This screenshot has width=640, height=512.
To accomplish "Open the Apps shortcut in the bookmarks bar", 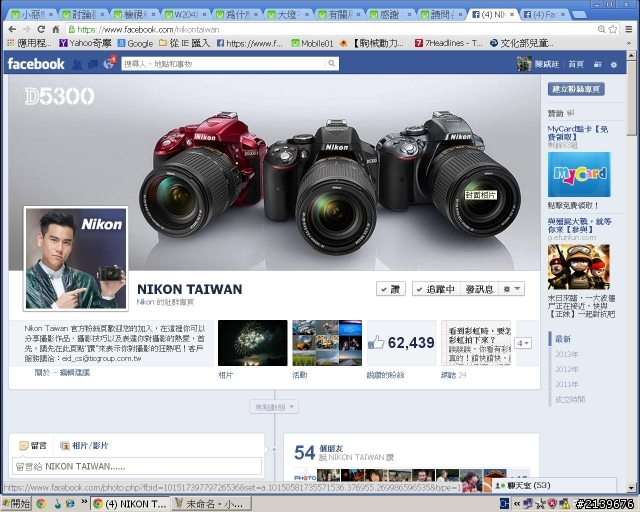I will click(29, 43).
